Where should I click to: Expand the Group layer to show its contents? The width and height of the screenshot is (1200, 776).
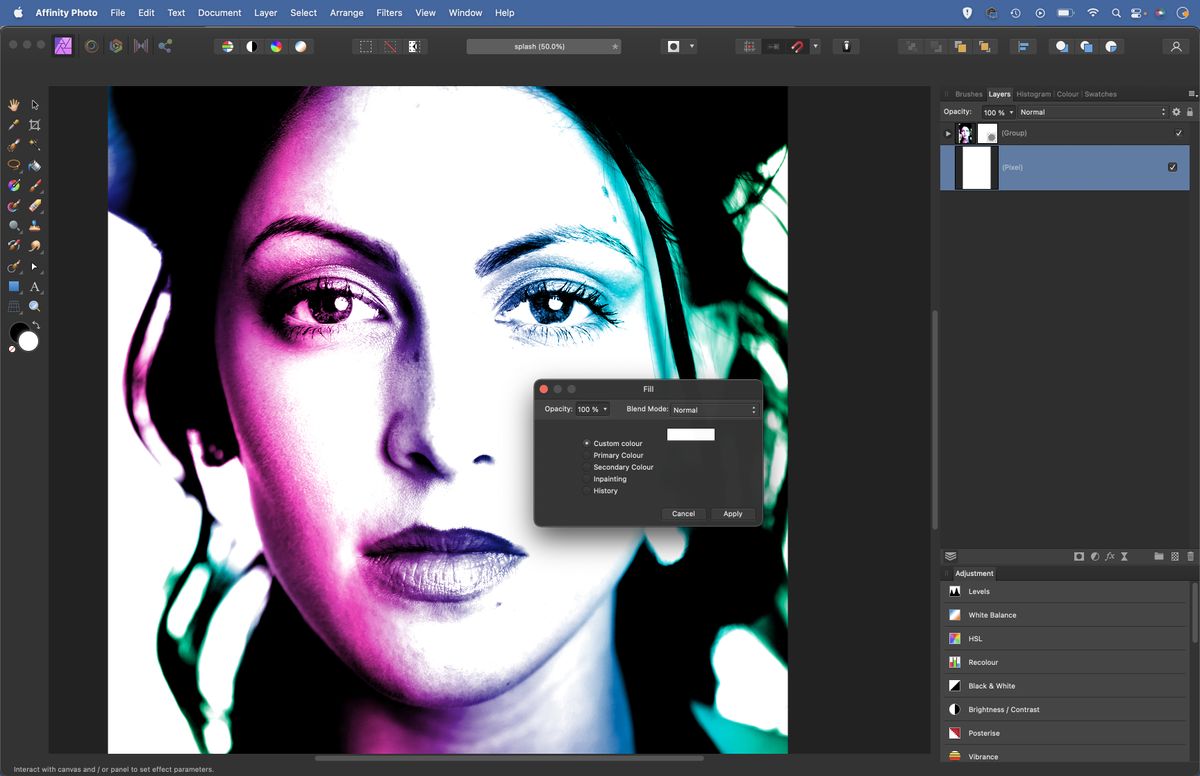click(x=948, y=133)
